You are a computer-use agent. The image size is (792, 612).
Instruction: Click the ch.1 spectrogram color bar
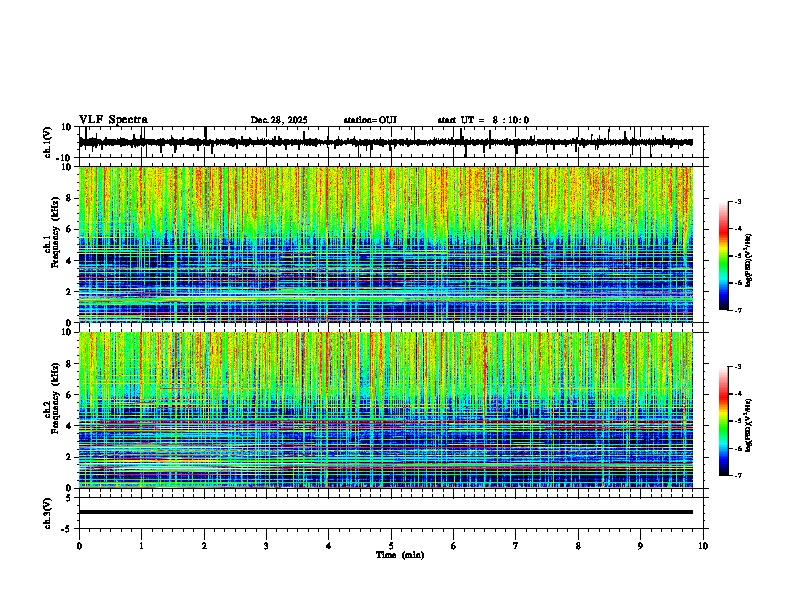pos(724,256)
